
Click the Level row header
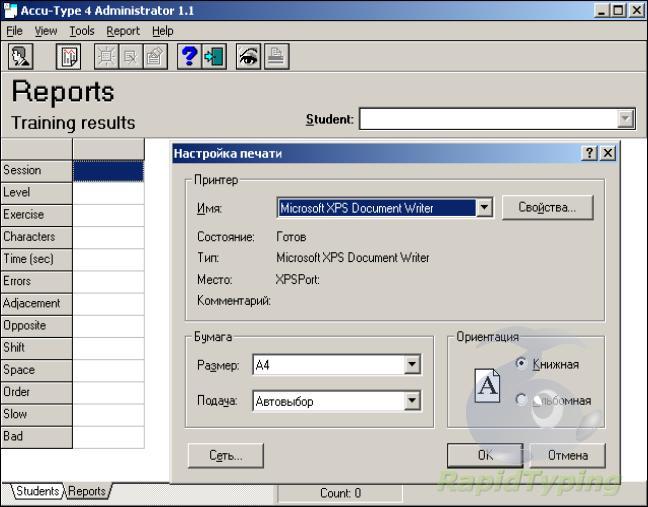click(37, 193)
